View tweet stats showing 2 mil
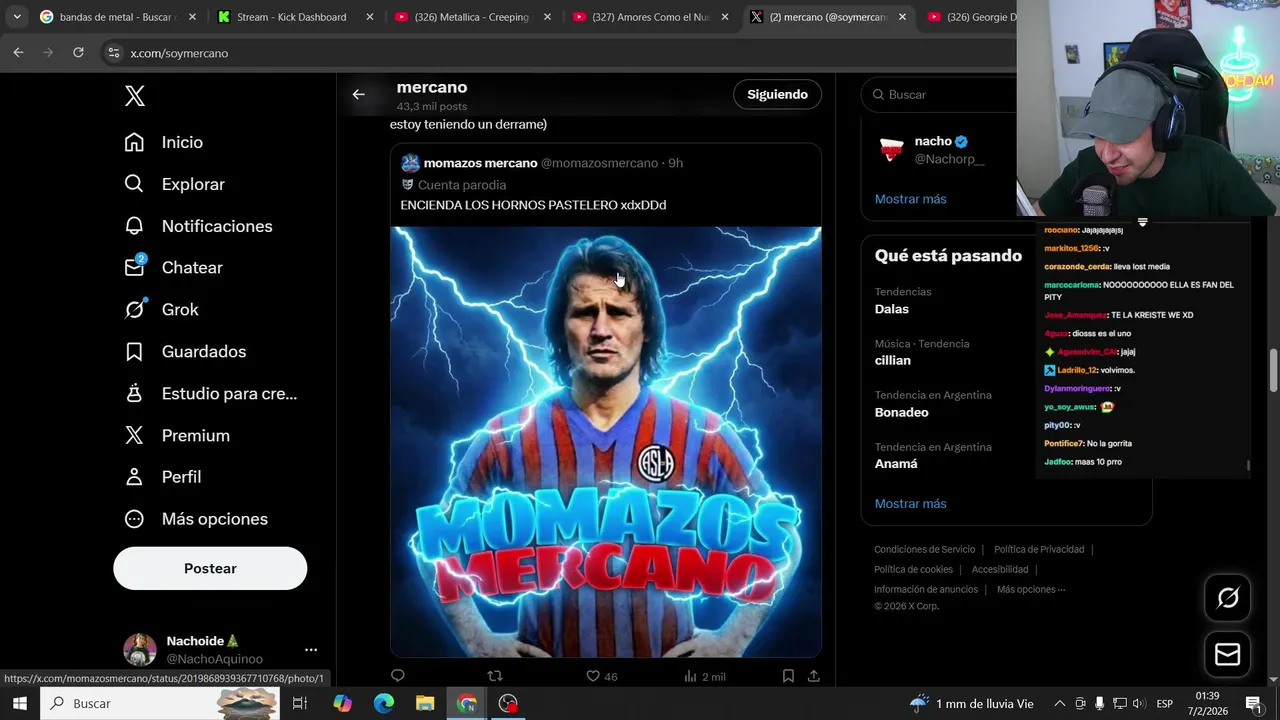This screenshot has height=720, width=1280. pos(704,676)
